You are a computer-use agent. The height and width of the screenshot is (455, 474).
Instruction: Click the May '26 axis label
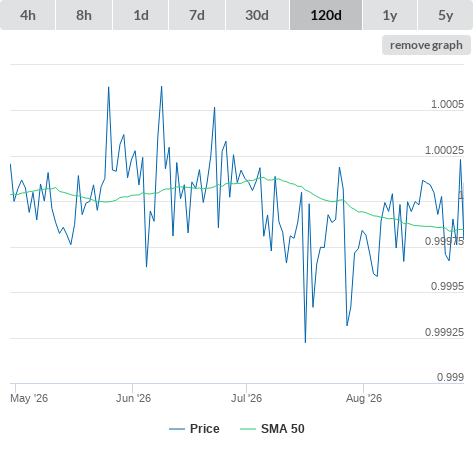(x=29, y=398)
